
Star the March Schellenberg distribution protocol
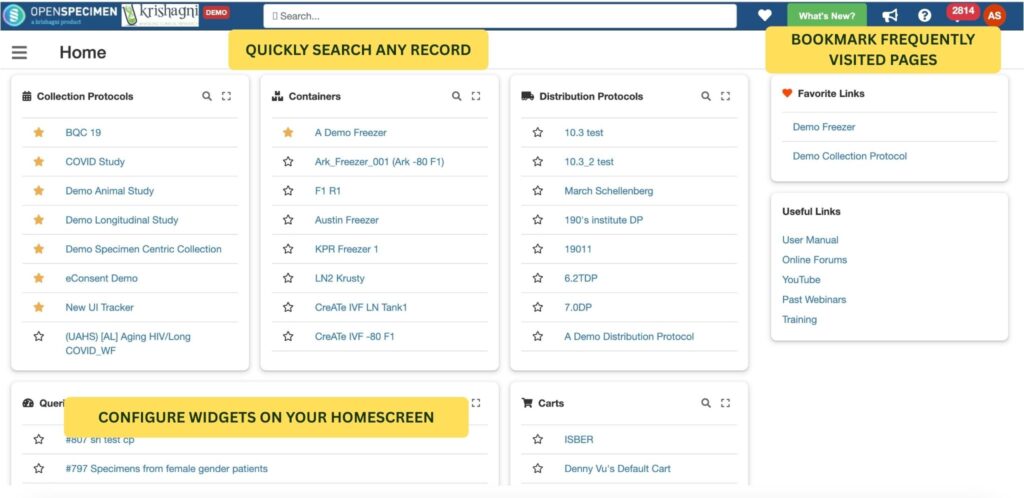pos(537,191)
